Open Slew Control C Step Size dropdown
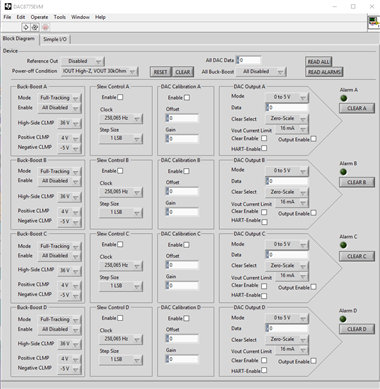Viewport: 380px width, 389px height. point(121,286)
